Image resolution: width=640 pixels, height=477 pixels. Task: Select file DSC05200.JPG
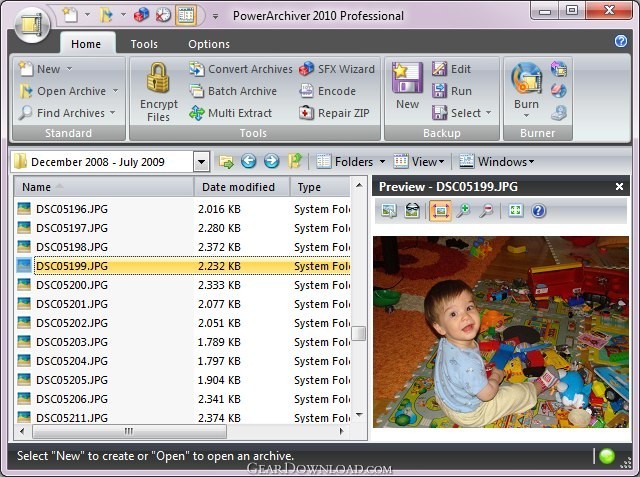tap(72, 285)
